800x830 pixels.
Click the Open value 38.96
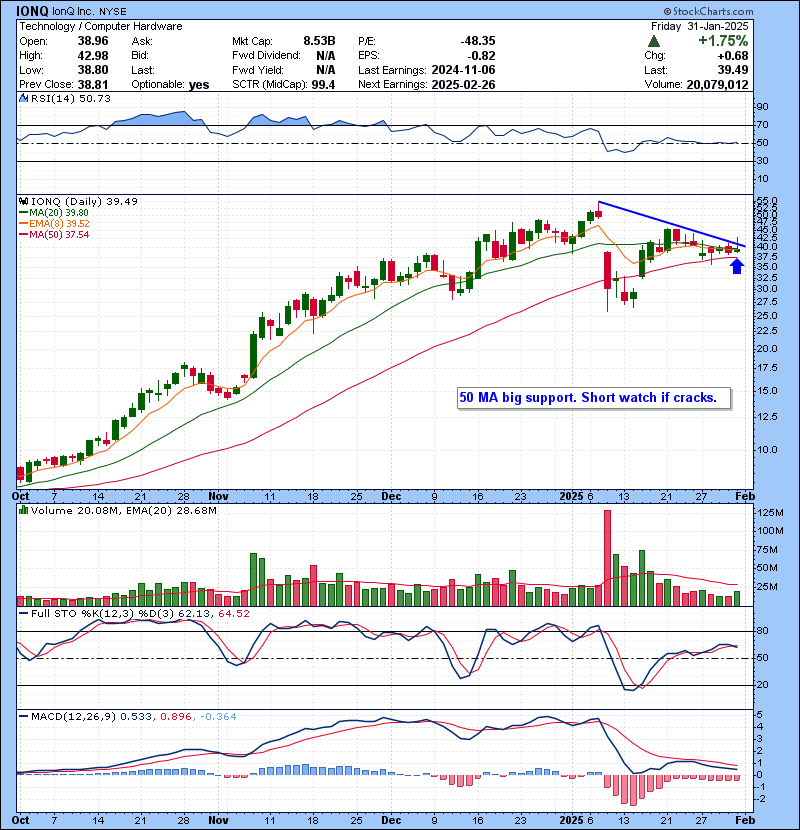click(93, 41)
